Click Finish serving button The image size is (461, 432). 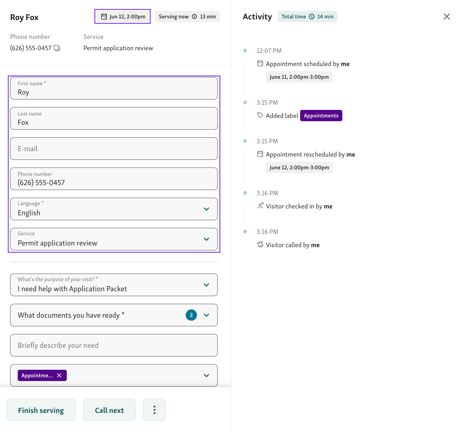click(x=41, y=410)
